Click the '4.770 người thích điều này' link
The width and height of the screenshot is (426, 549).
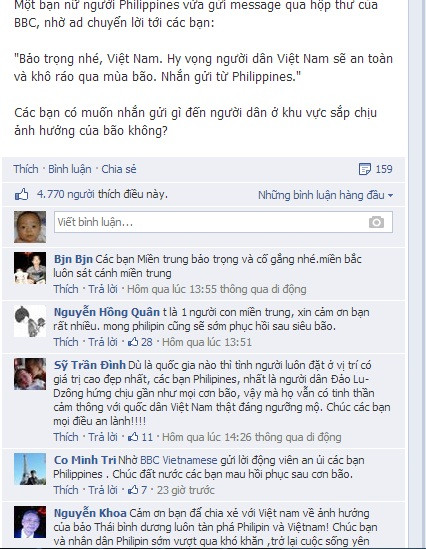(102, 194)
